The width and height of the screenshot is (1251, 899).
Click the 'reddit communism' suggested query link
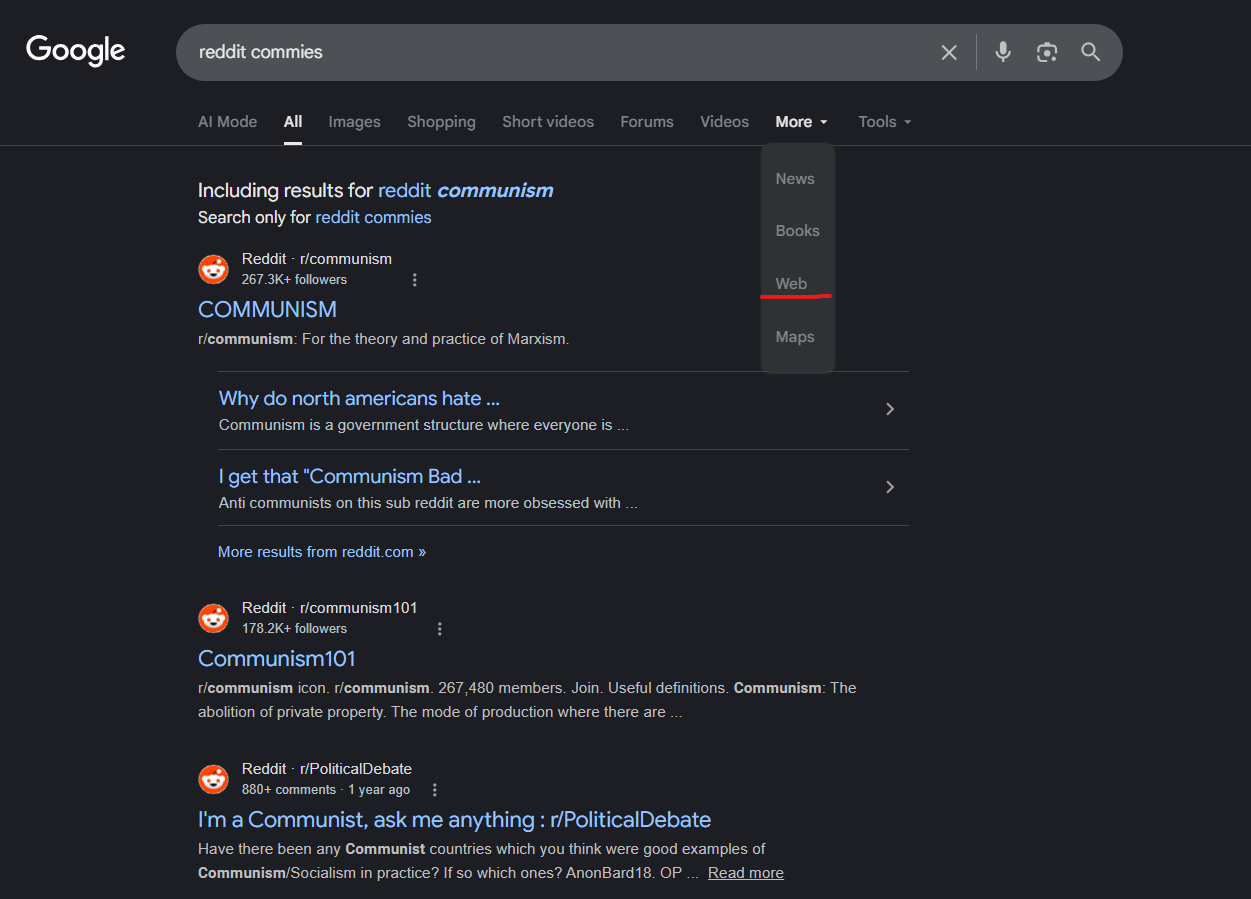(x=465, y=190)
